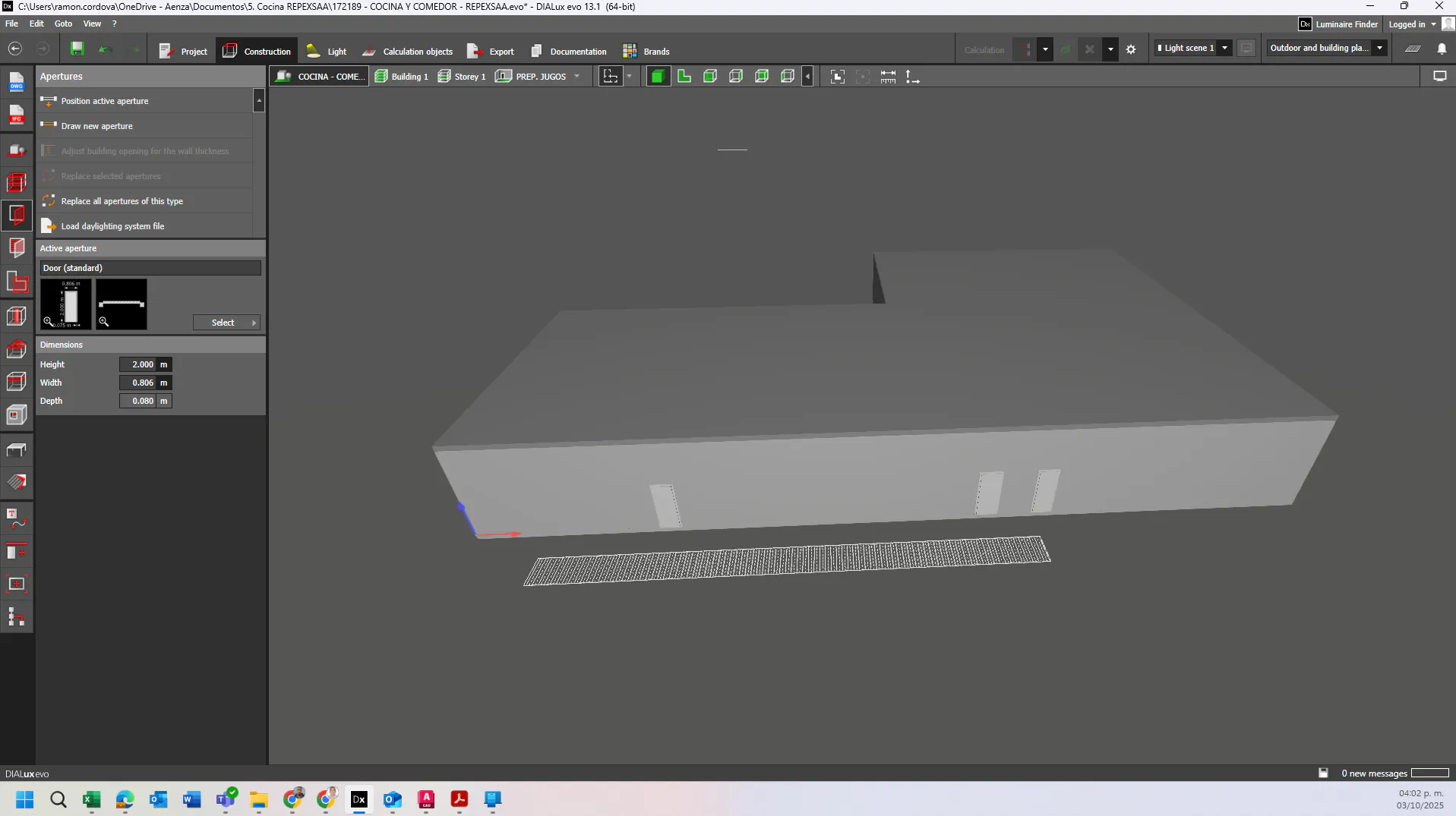Open the IFC import tool
This screenshot has height=816, width=1456.
pyautogui.click(x=16, y=115)
